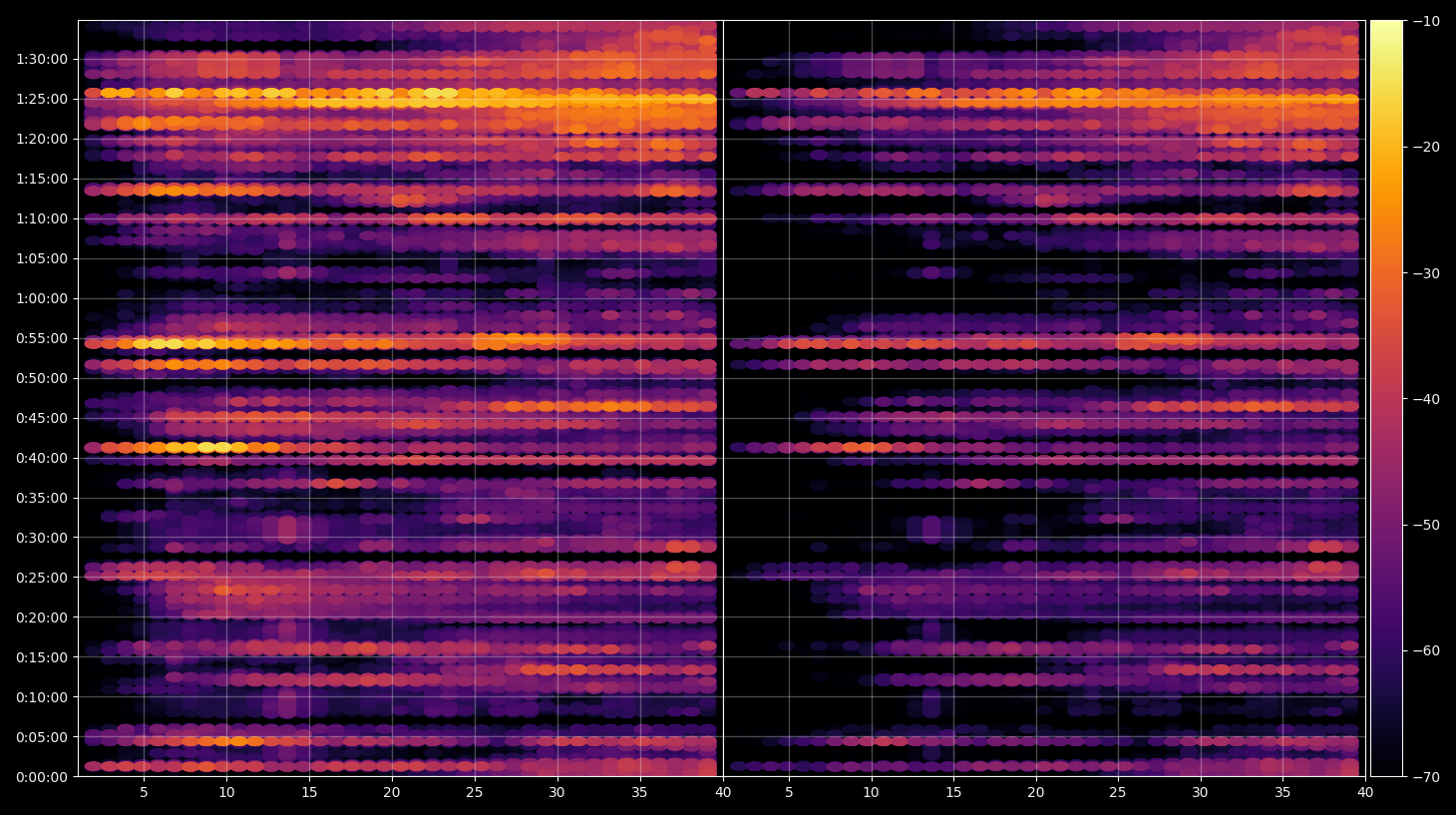Click x-axis label 25 under left heatmap

click(x=475, y=793)
